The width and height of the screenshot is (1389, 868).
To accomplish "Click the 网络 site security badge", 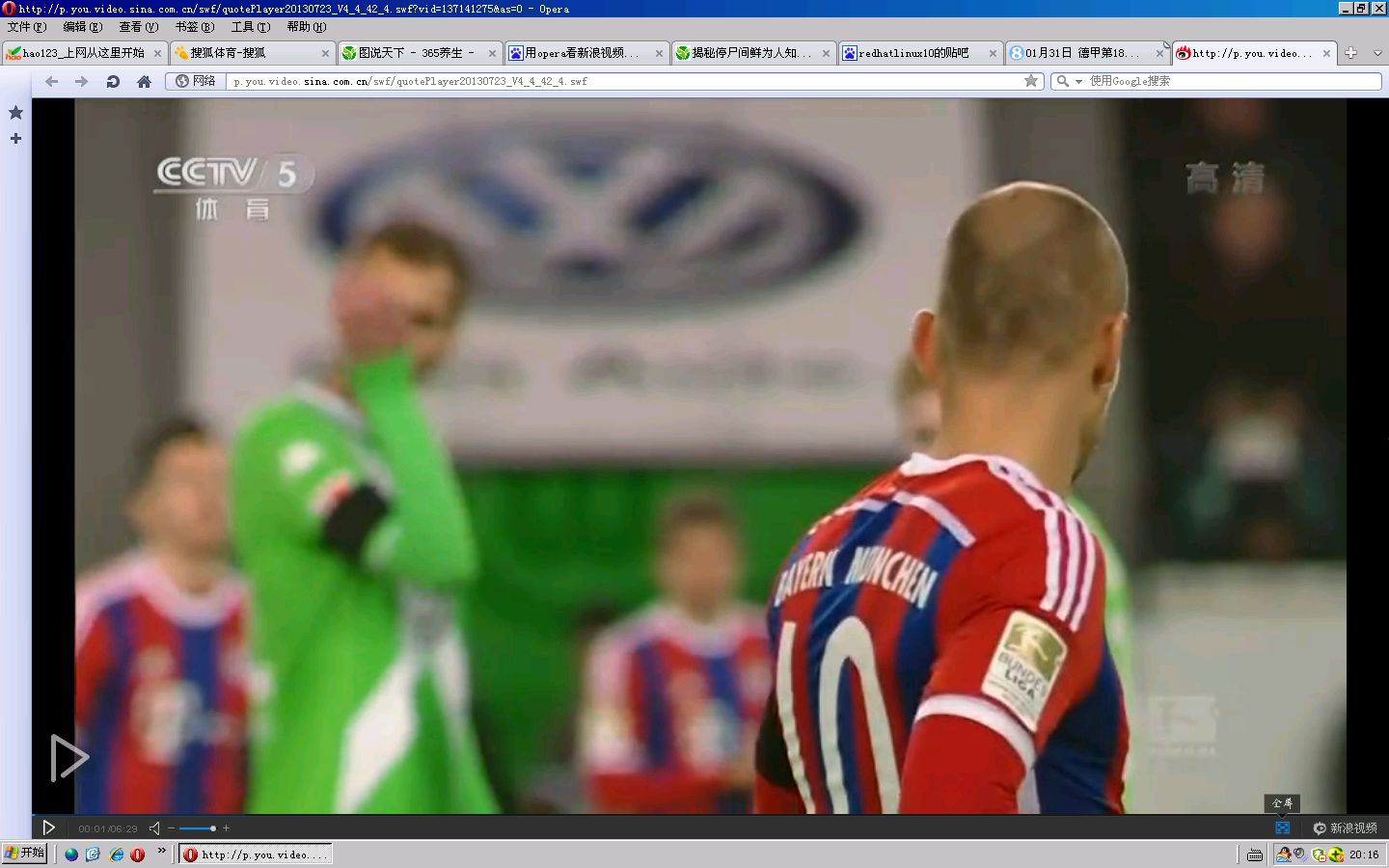I will tap(196, 81).
